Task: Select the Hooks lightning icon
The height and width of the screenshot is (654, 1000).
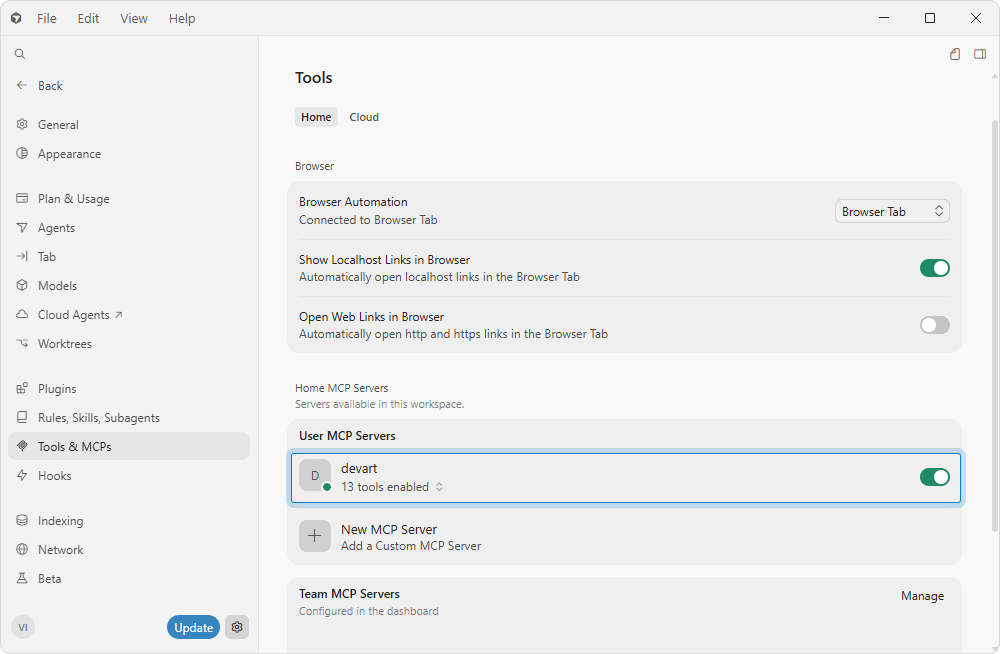Action: click(x=22, y=475)
